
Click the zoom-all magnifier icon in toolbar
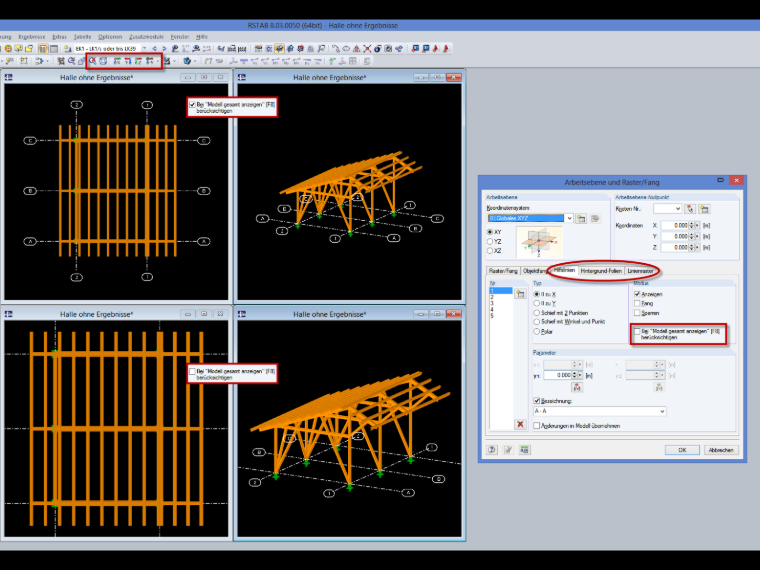click(x=92, y=61)
